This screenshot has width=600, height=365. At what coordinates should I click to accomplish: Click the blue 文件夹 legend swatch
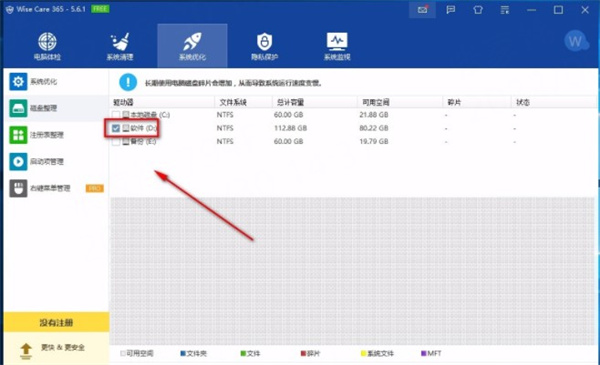pos(183,353)
